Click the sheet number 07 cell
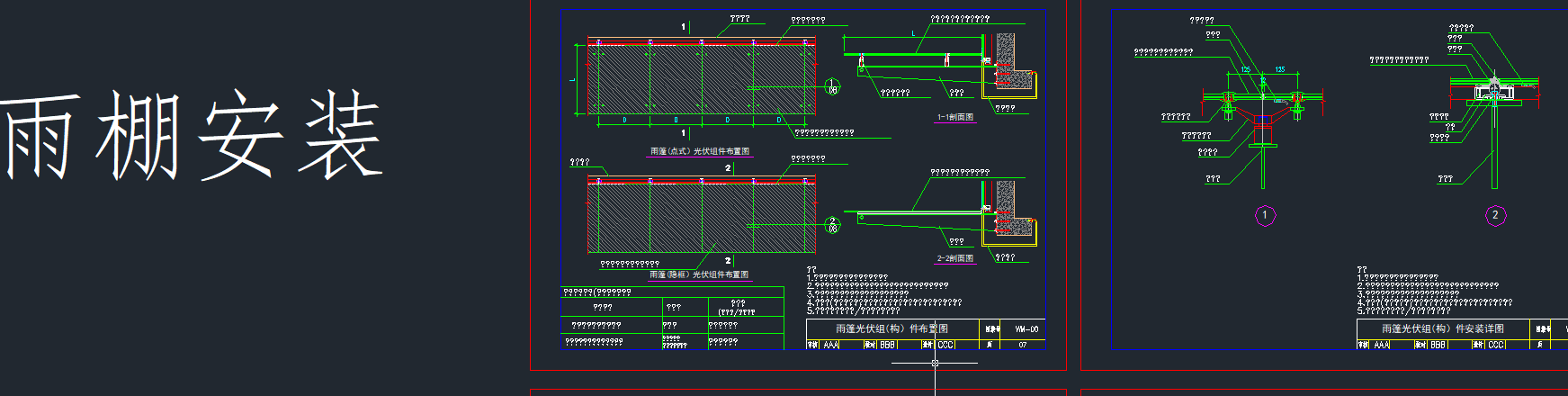Viewport: 1568px width, 396px height. click(x=1022, y=345)
